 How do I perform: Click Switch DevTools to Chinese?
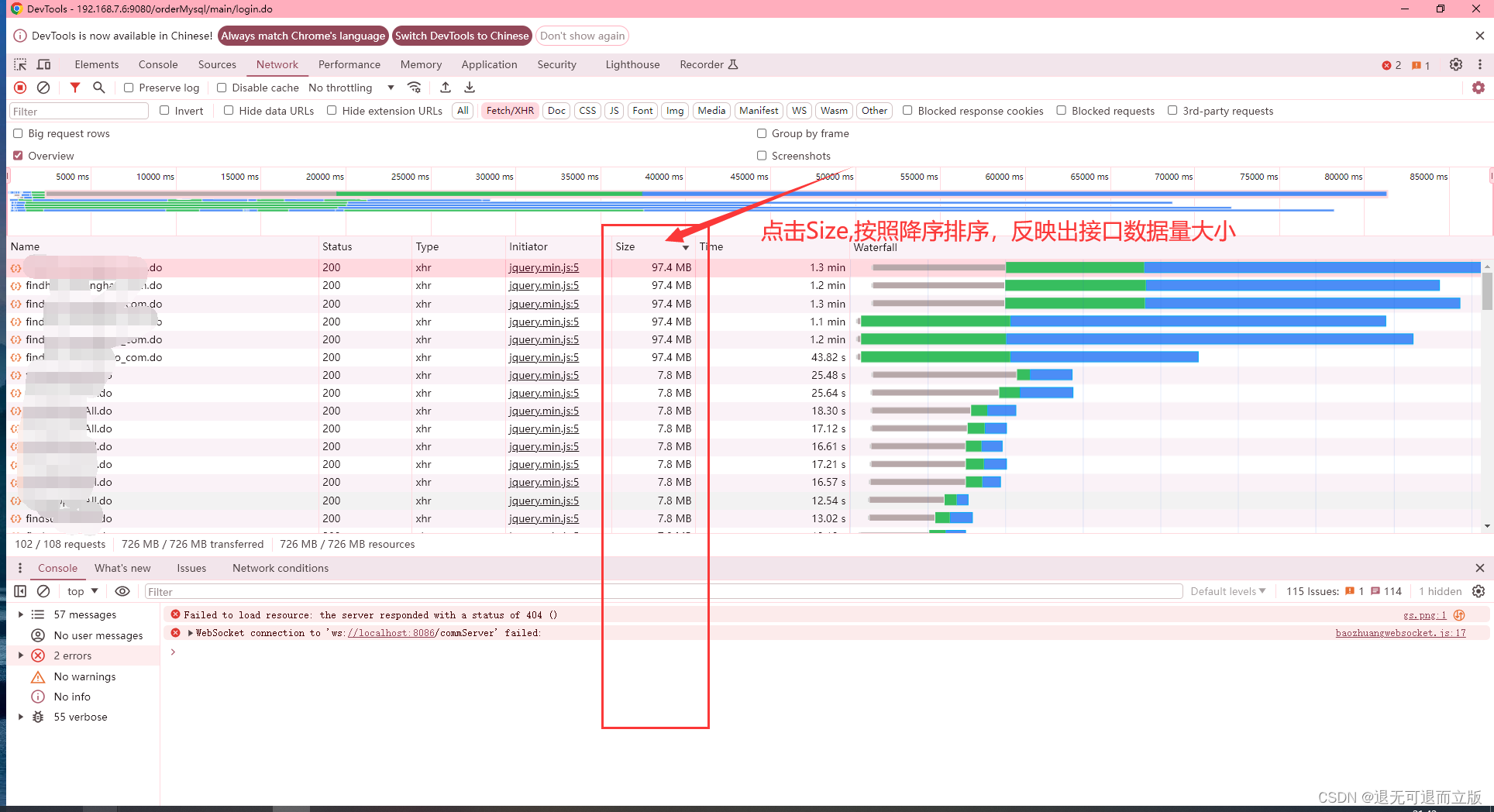(x=462, y=36)
